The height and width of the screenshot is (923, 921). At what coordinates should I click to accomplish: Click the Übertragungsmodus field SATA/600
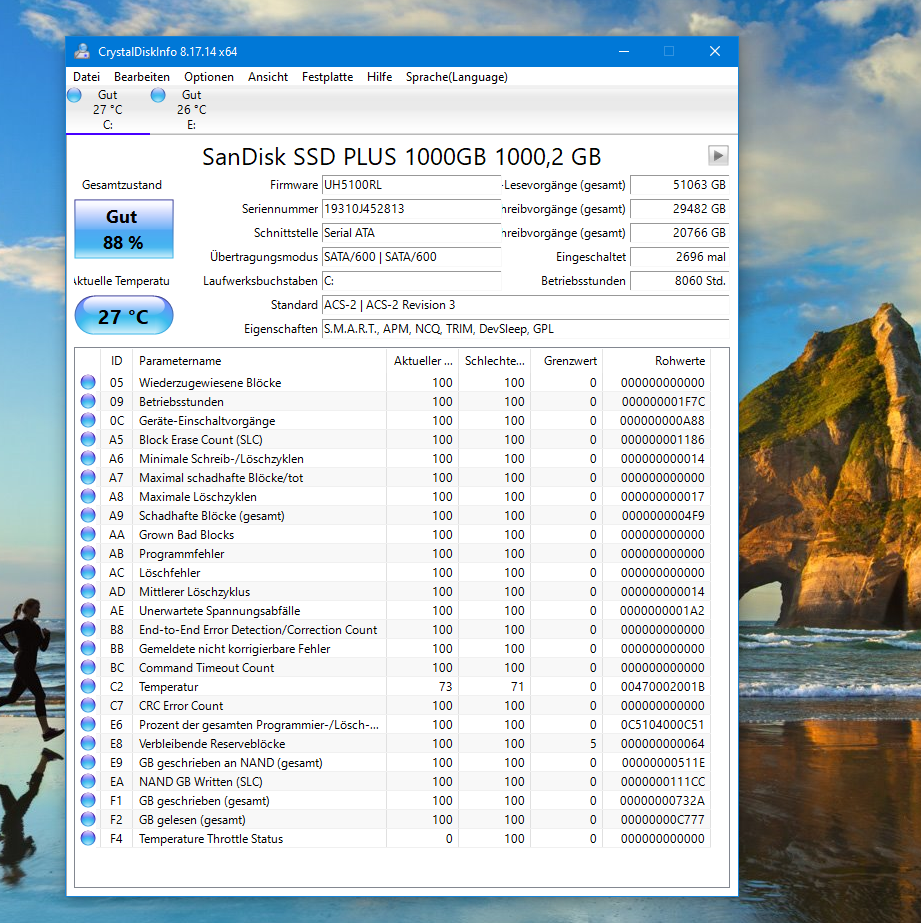click(x=411, y=257)
